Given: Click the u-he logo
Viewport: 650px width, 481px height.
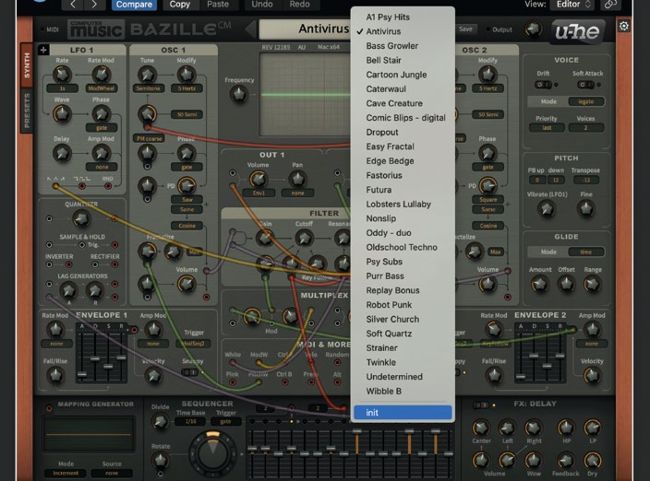Looking at the screenshot, I should 577,31.
